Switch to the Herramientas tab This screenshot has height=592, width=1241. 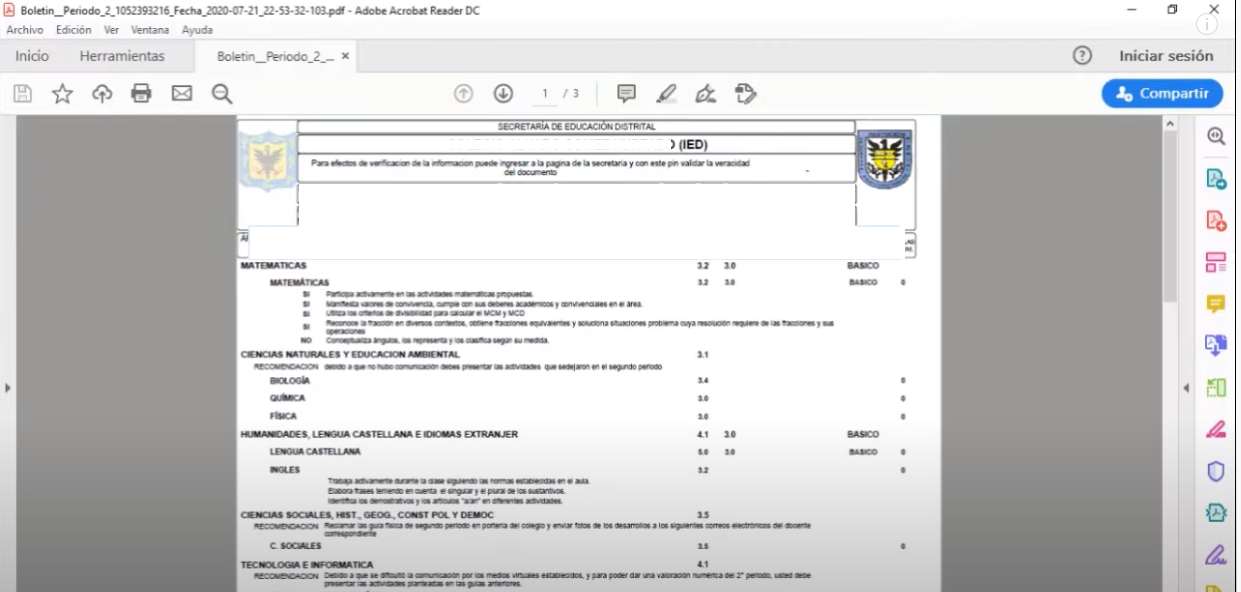(x=122, y=56)
